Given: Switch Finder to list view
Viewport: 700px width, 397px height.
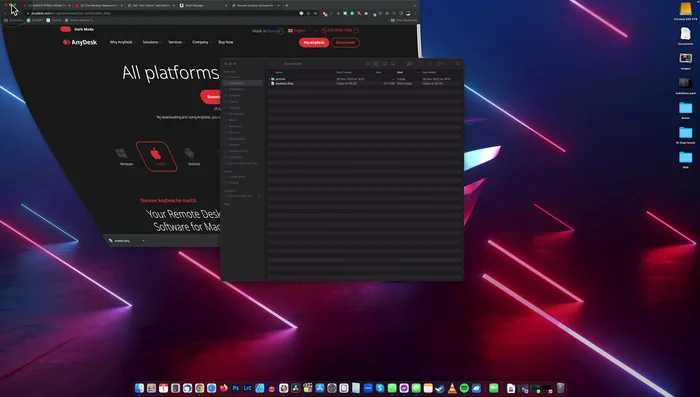Looking at the screenshot, I should click(376, 64).
